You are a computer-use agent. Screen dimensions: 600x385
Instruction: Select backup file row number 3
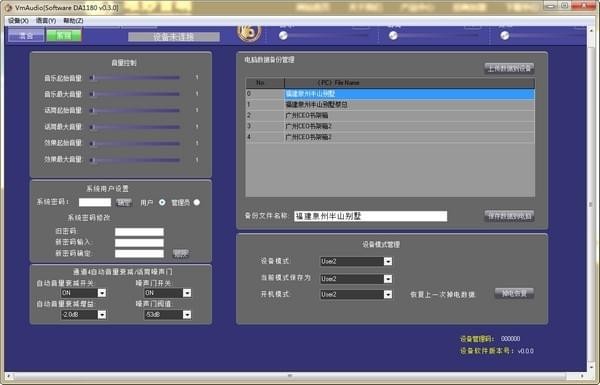point(390,126)
